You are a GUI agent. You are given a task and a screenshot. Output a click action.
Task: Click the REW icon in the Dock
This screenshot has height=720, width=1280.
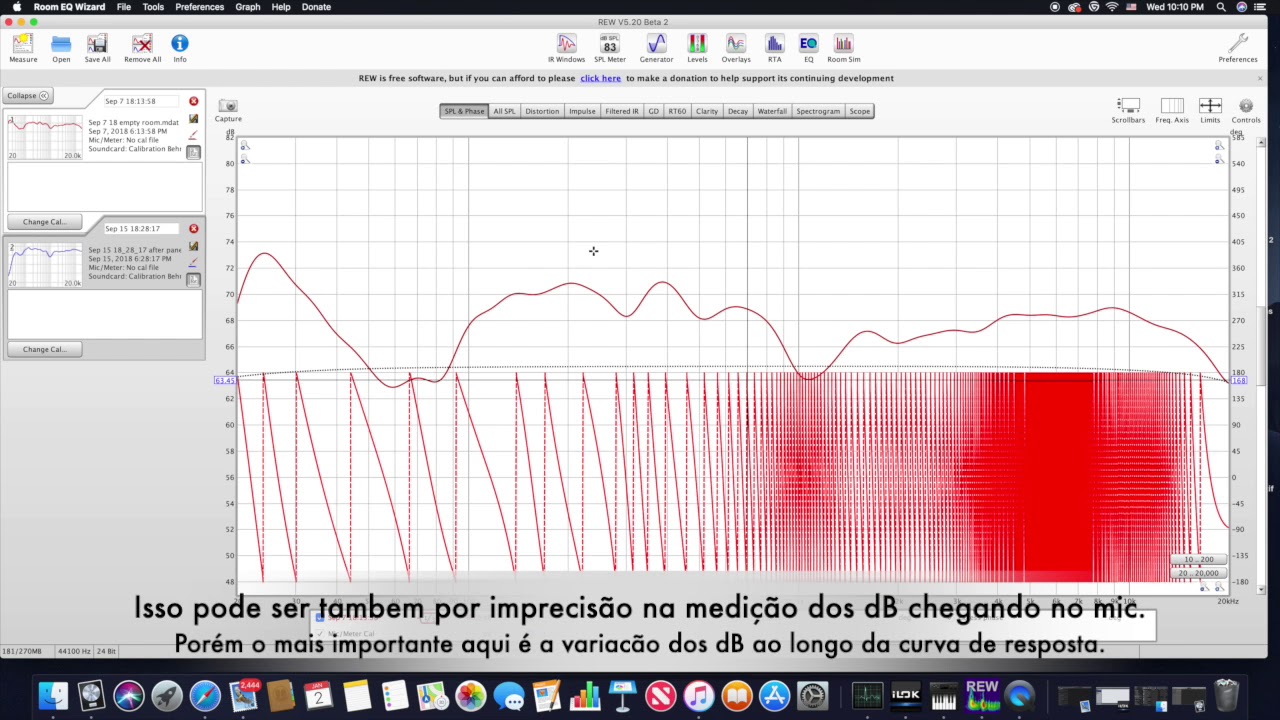982,695
